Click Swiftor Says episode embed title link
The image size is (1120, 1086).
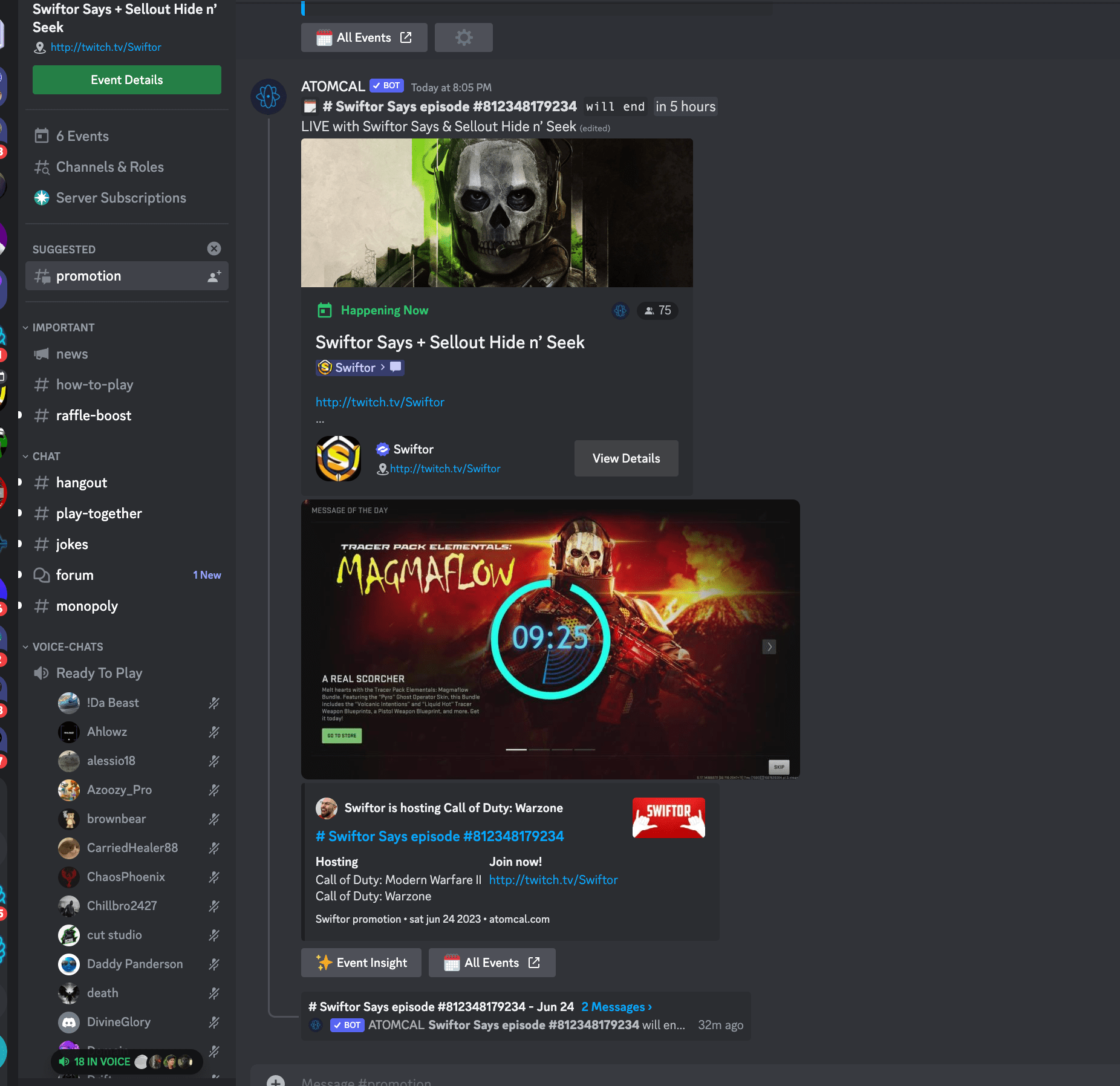[440, 836]
